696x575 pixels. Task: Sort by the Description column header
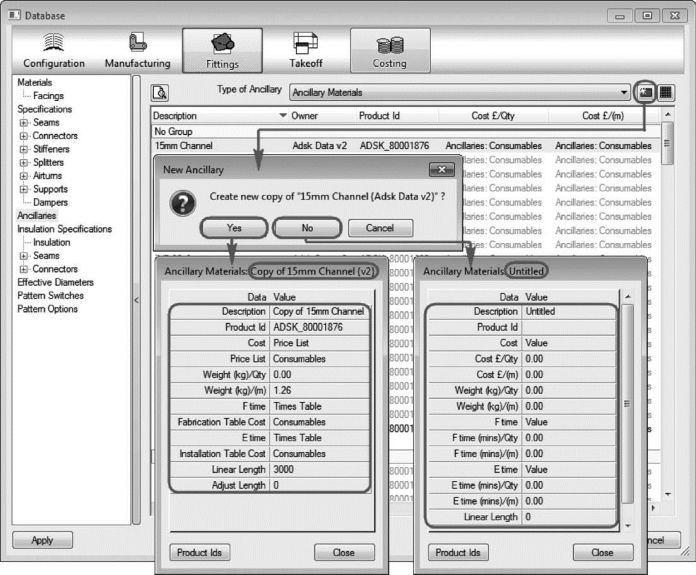click(x=220, y=116)
